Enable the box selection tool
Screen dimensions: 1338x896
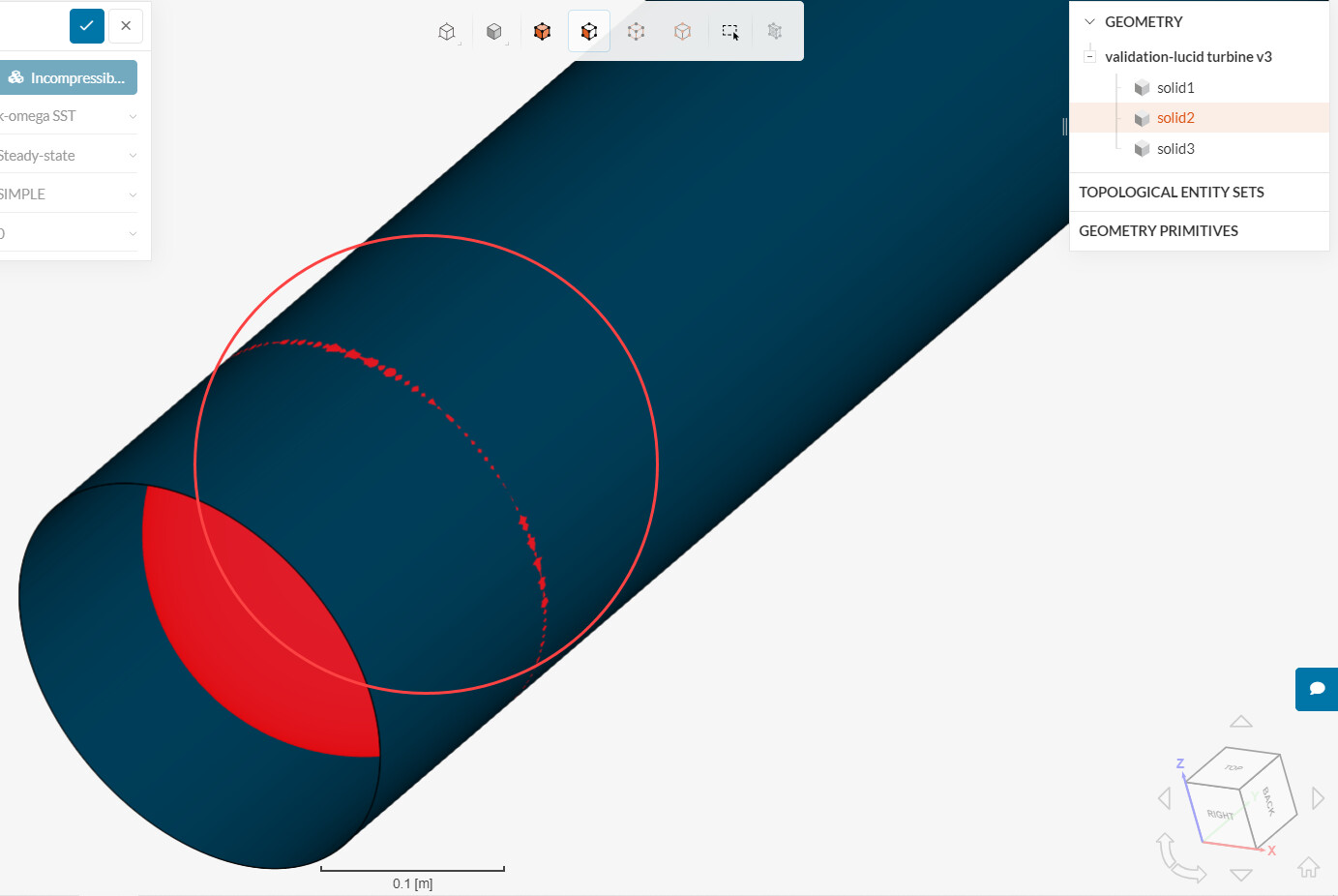click(x=730, y=32)
